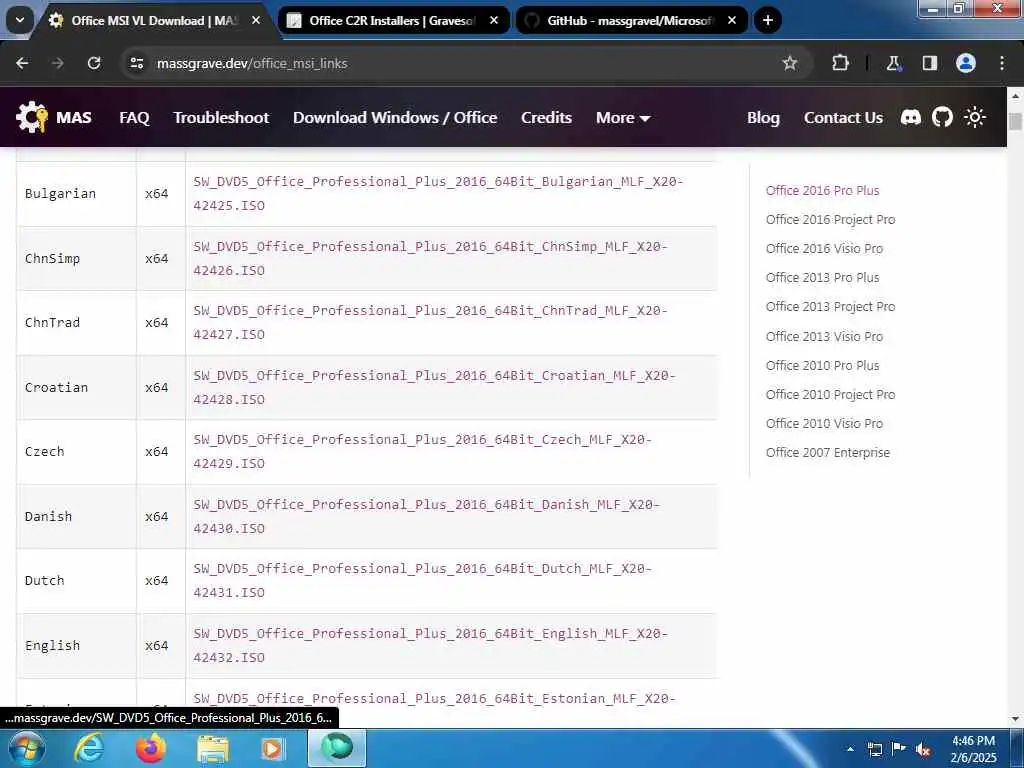1024x768 pixels.
Task: Open the GitHub icon link in navbar
Action: coord(942,118)
